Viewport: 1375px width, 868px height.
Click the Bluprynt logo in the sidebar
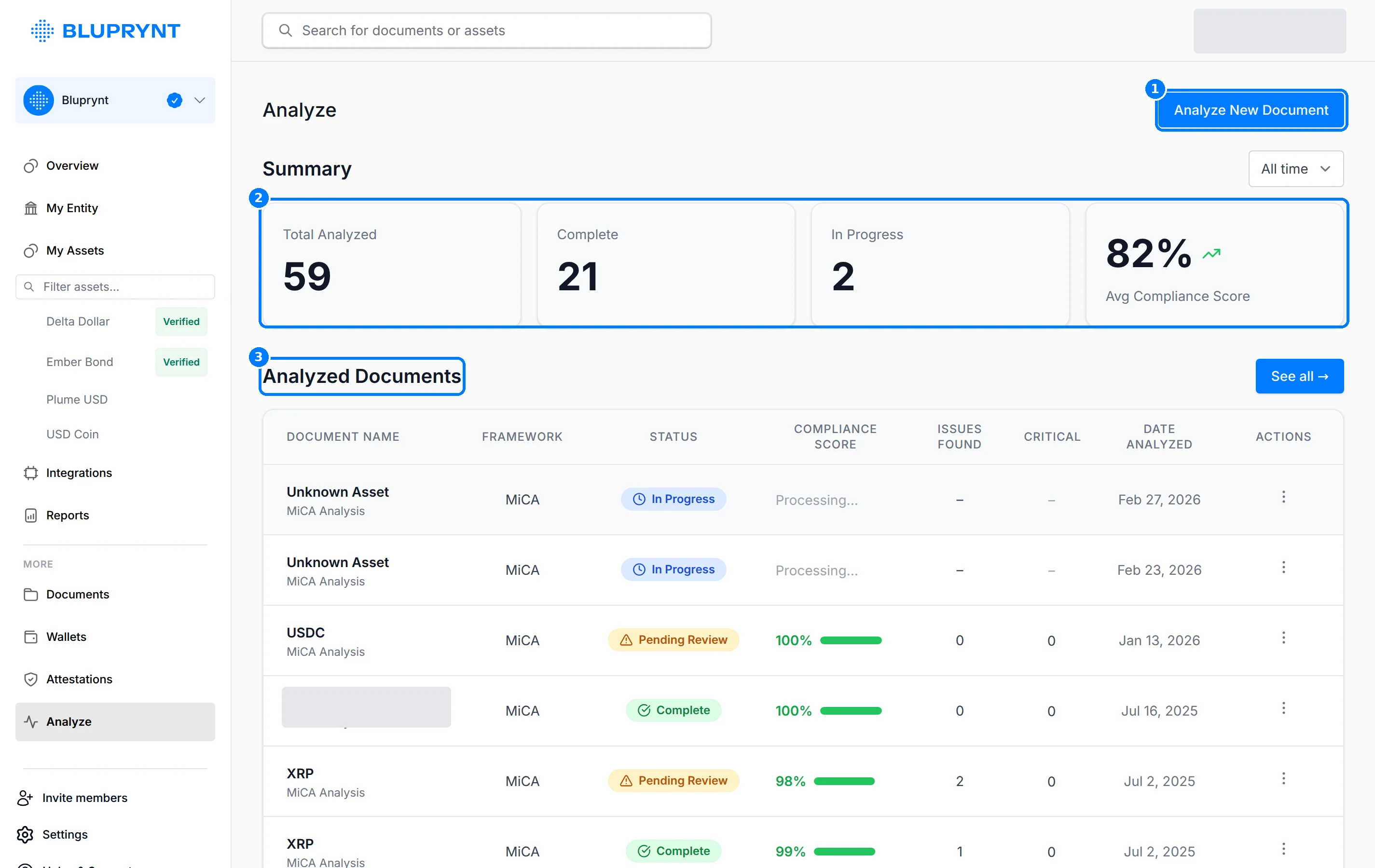coord(105,30)
